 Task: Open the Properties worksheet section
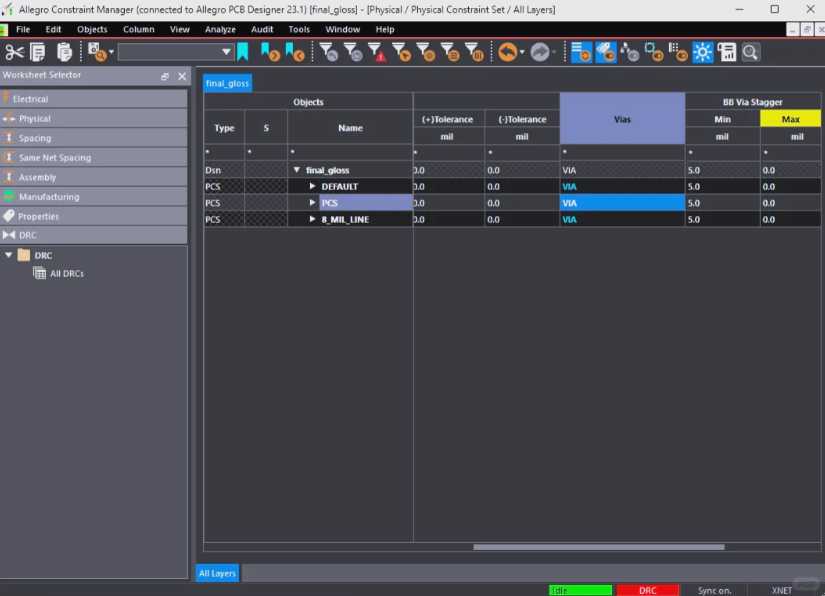(x=94, y=216)
